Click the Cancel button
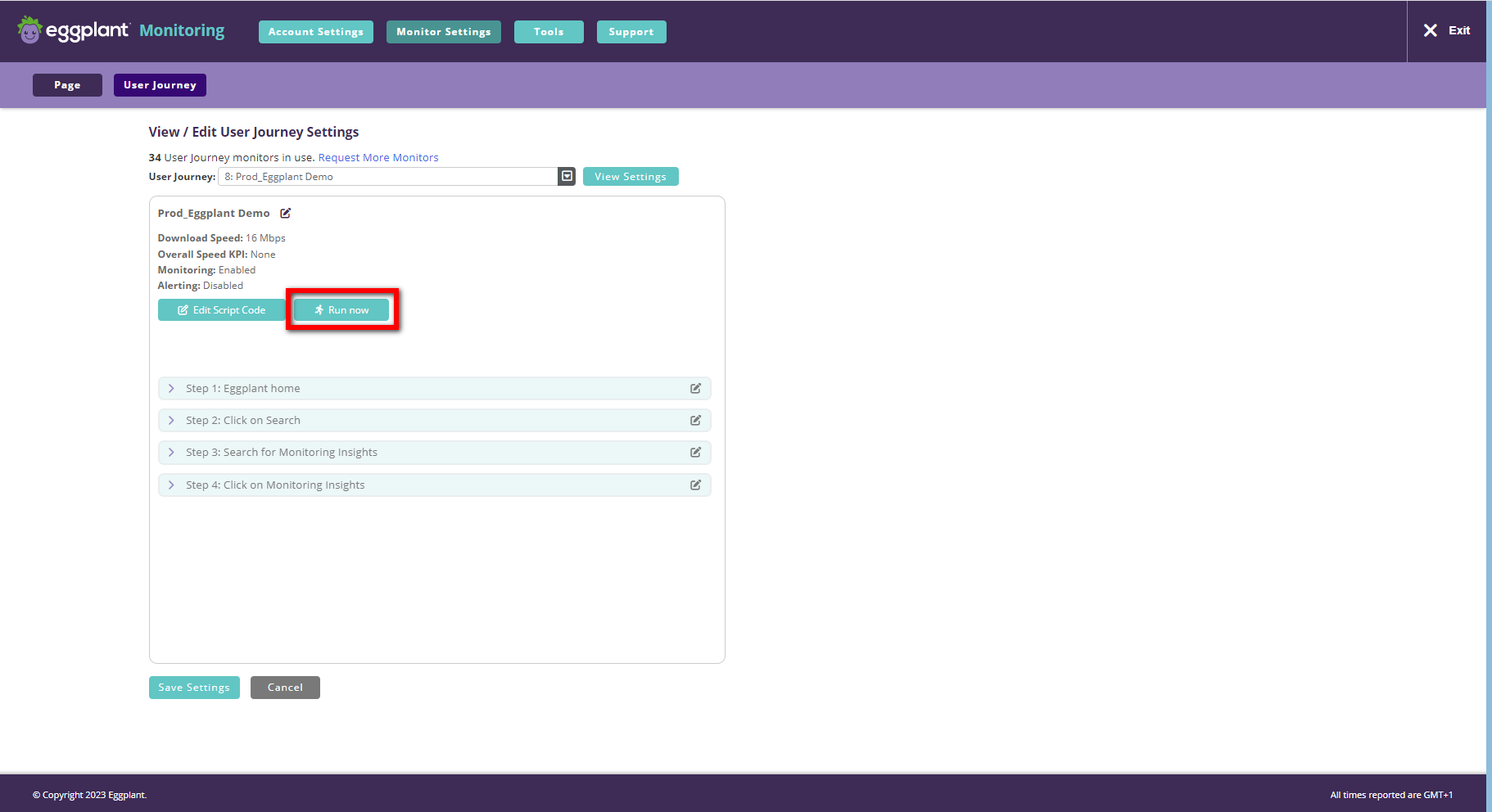This screenshot has height=812, width=1492. point(285,688)
